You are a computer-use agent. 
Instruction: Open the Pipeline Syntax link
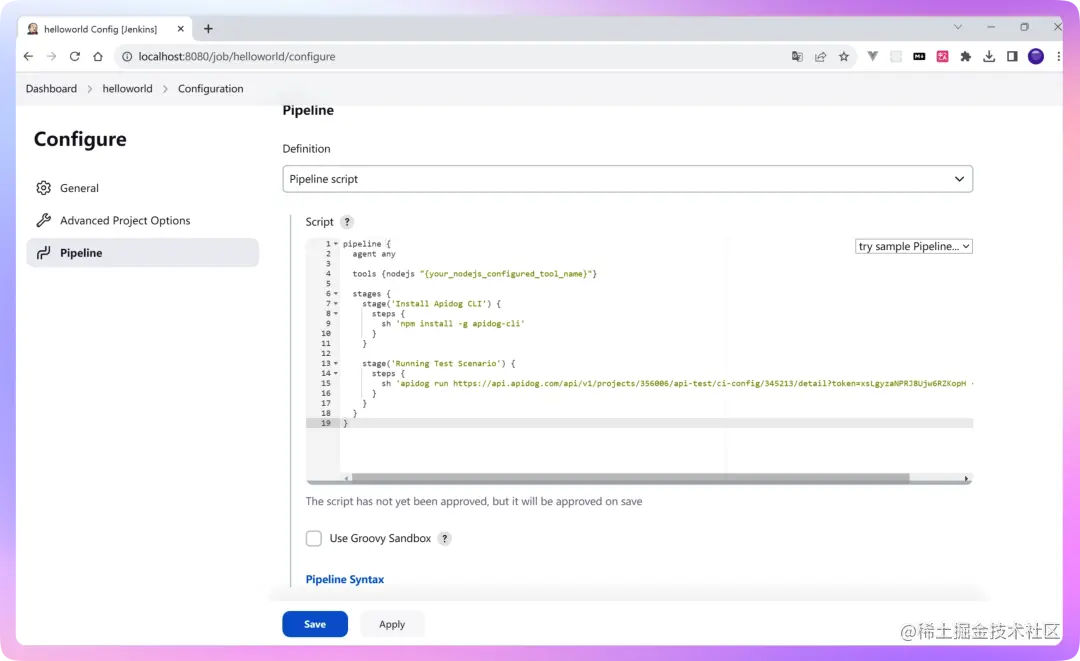[x=344, y=580]
